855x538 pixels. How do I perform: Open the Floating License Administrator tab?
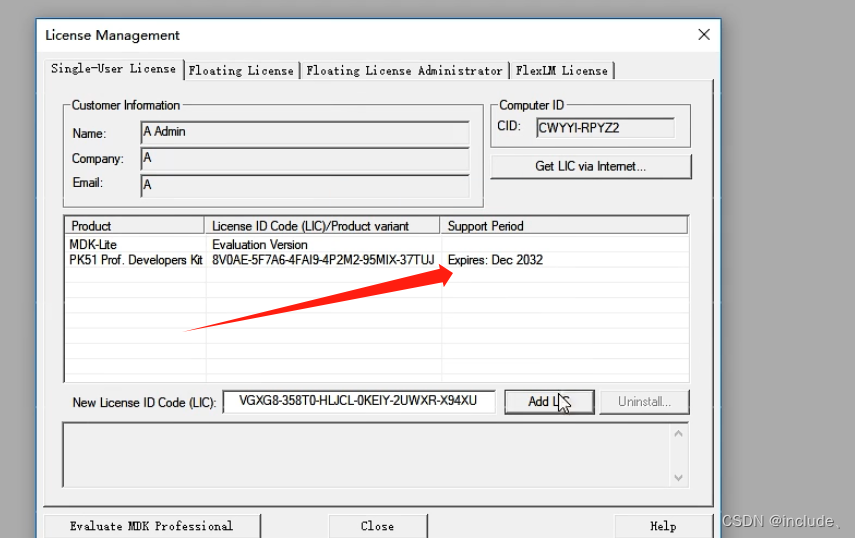404,71
